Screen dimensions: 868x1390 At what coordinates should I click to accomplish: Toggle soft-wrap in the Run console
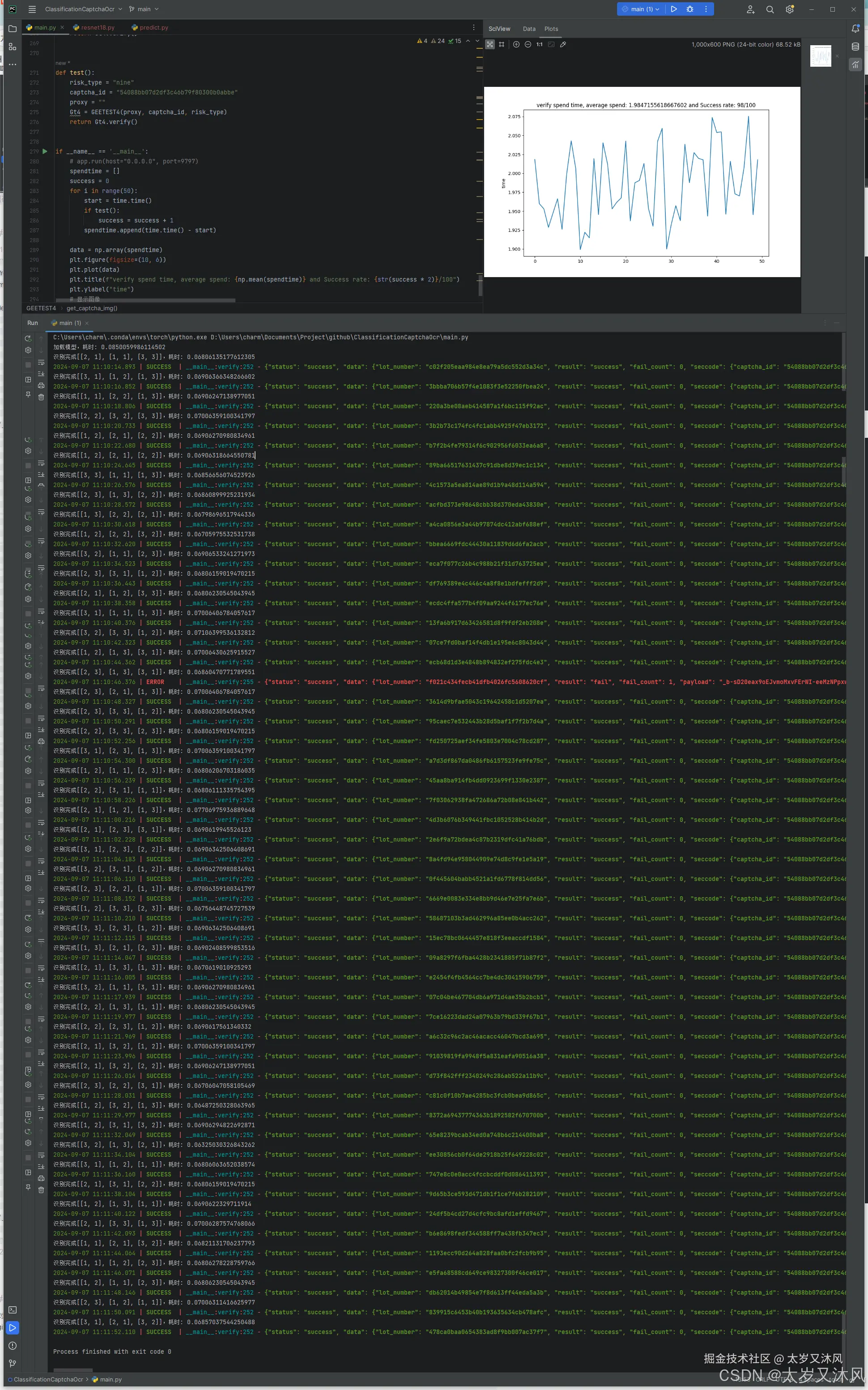click(41, 363)
